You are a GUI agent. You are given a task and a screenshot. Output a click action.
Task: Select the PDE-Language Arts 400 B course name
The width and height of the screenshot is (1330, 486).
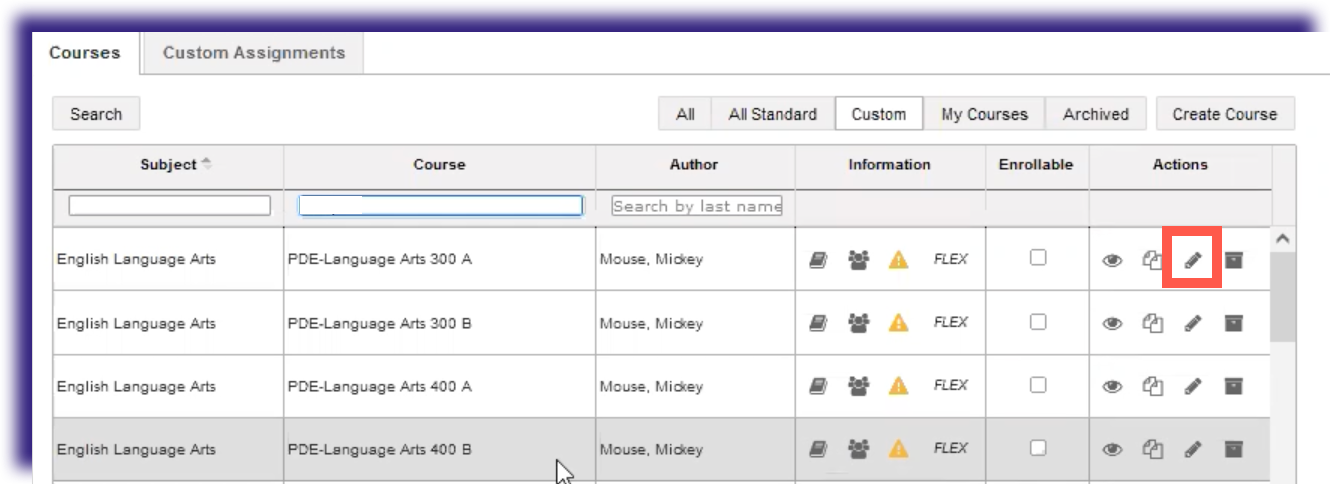click(x=380, y=450)
